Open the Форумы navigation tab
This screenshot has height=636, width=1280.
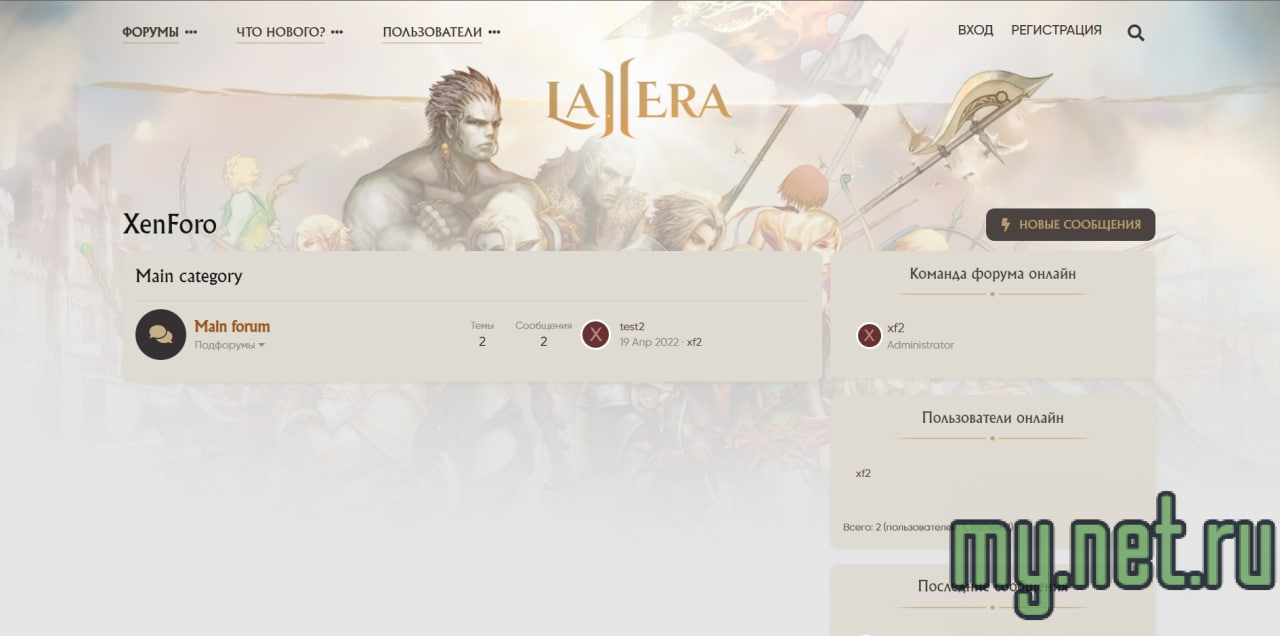[x=150, y=31]
